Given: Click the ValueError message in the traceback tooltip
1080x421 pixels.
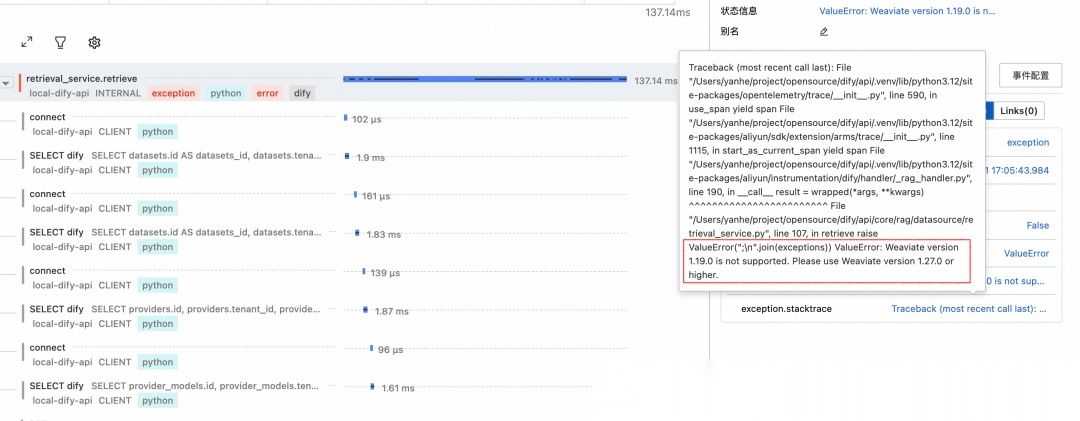Looking at the screenshot, I should (827, 261).
